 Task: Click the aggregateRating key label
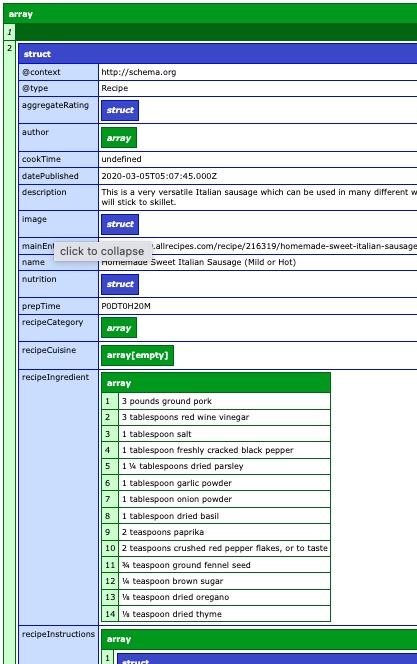point(55,105)
